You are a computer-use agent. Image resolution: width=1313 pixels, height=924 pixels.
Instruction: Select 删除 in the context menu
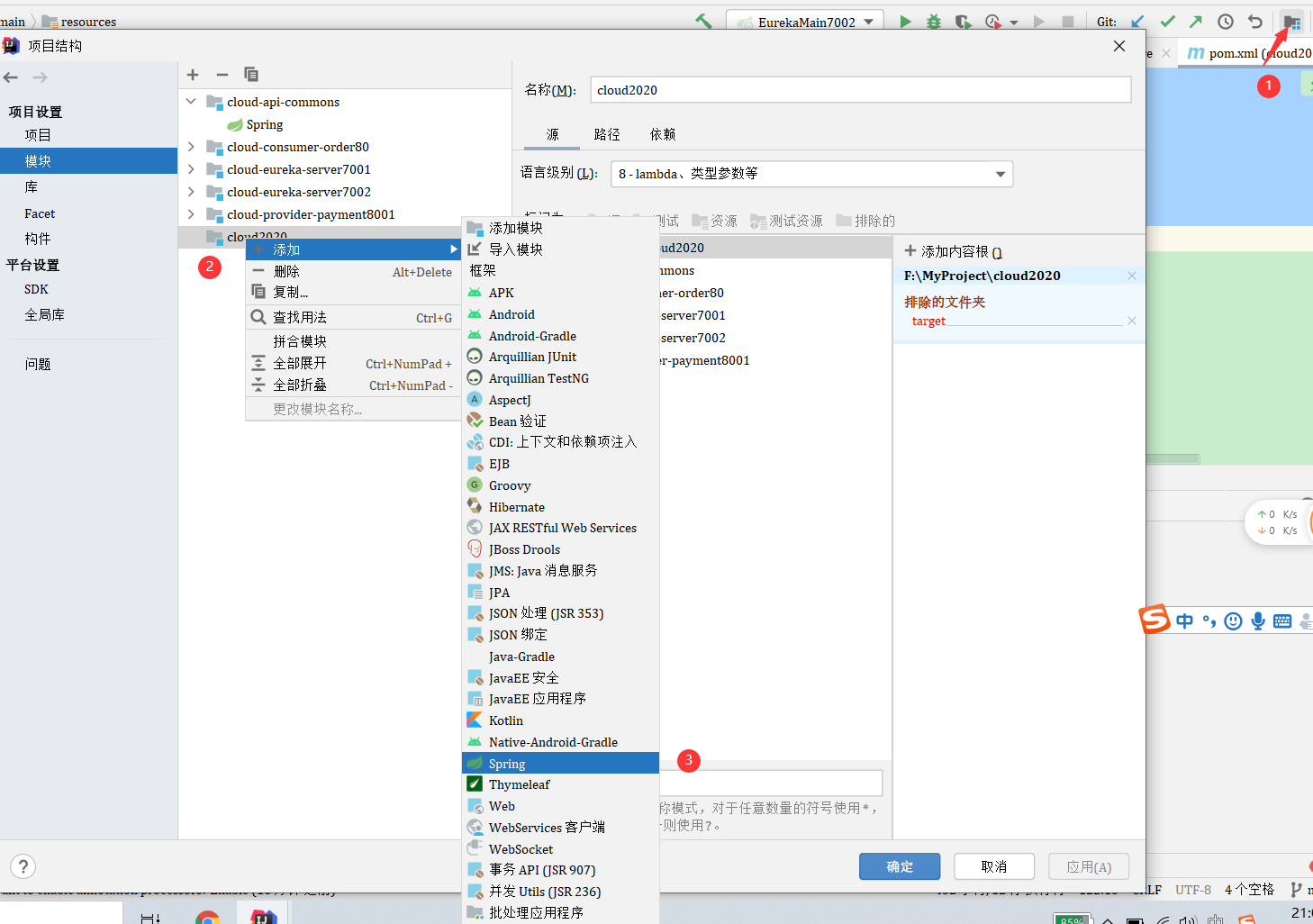tap(353, 271)
